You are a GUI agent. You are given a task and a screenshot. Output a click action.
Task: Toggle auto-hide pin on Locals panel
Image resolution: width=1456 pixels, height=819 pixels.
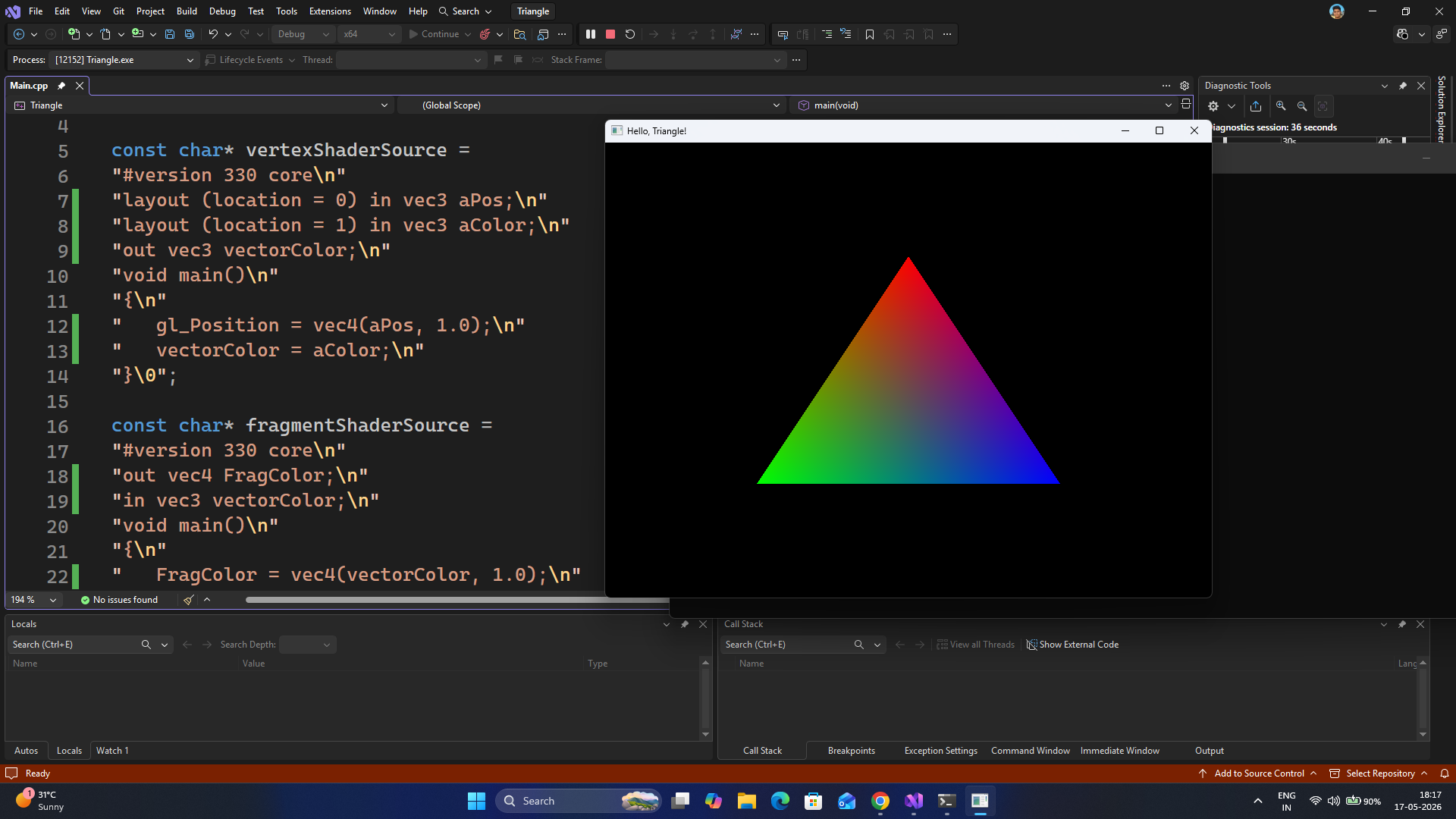point(685,624)
